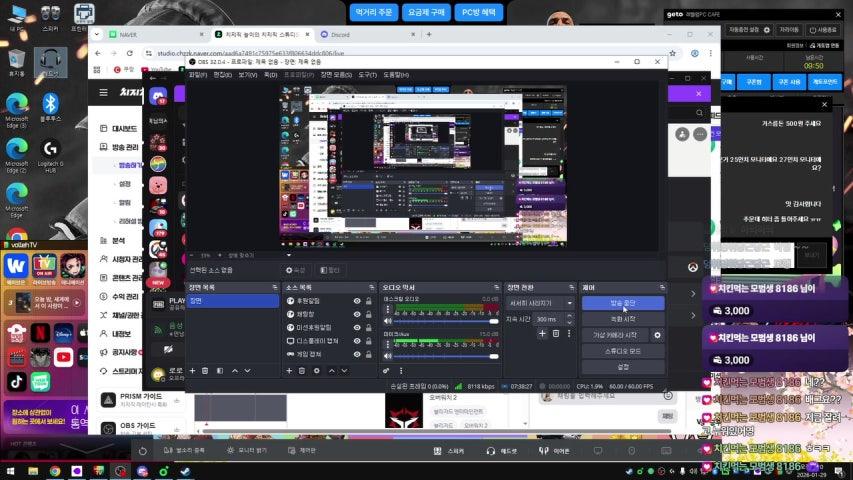
Task: Add a new scene with the plus icon
Action: pos(192,370)
